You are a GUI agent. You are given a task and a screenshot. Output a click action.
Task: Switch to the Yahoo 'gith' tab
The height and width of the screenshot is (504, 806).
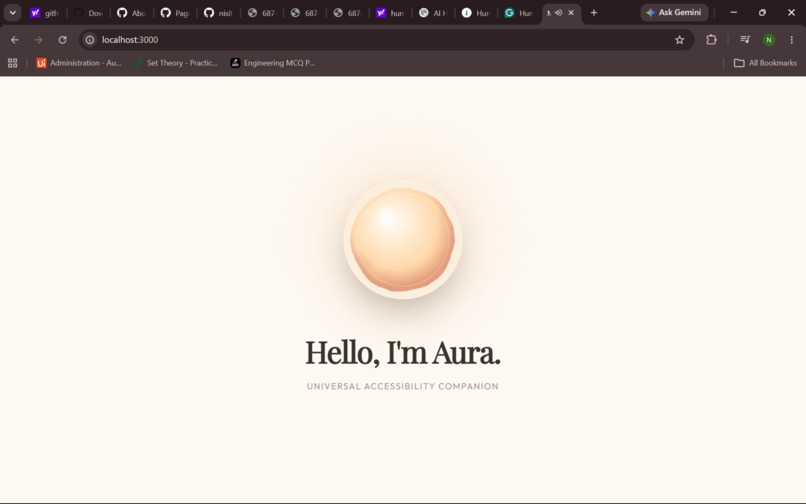(x=44, y=13)
